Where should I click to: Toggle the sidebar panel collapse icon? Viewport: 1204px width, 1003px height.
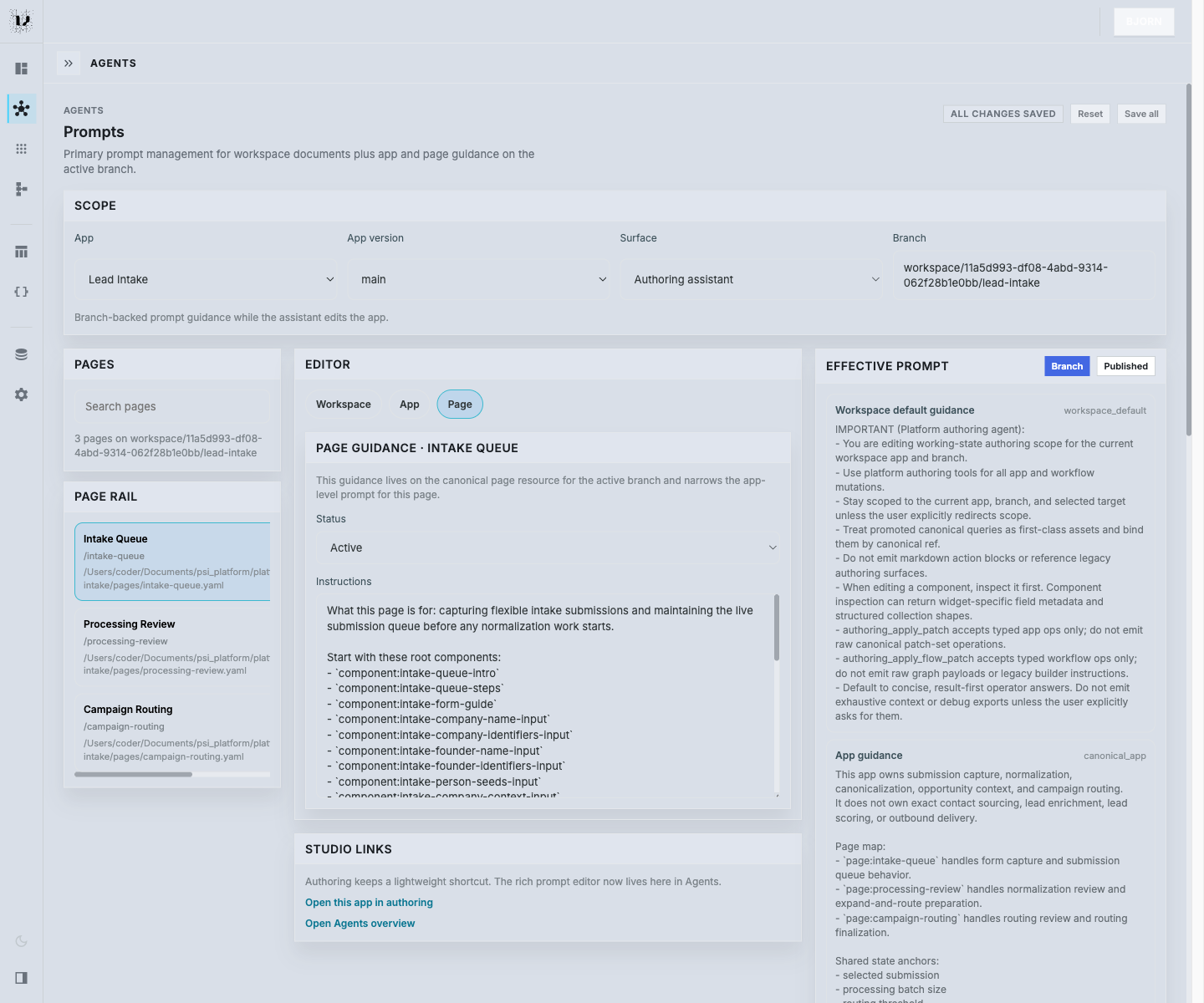click(21, 978)
